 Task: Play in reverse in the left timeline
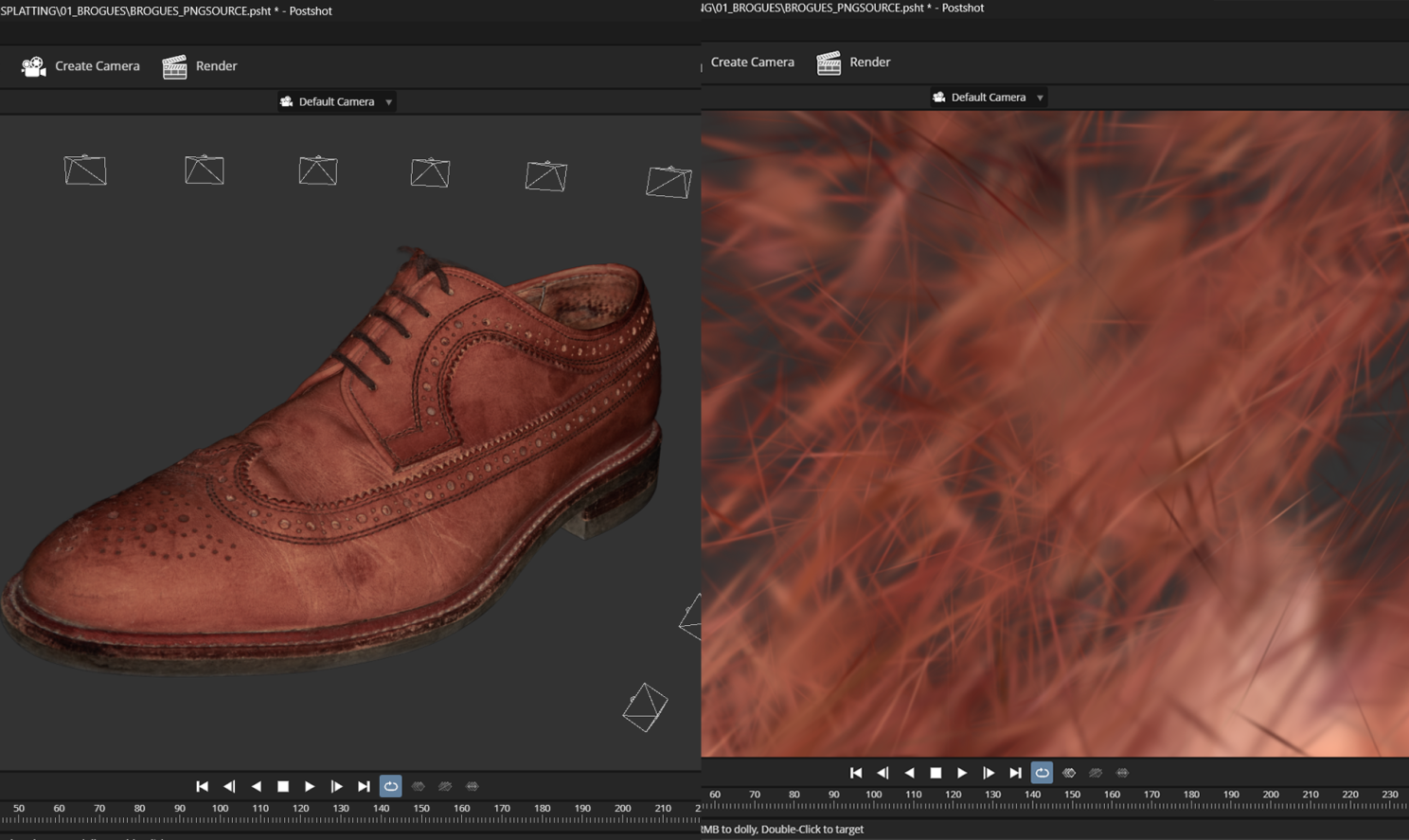click(256, 786)
